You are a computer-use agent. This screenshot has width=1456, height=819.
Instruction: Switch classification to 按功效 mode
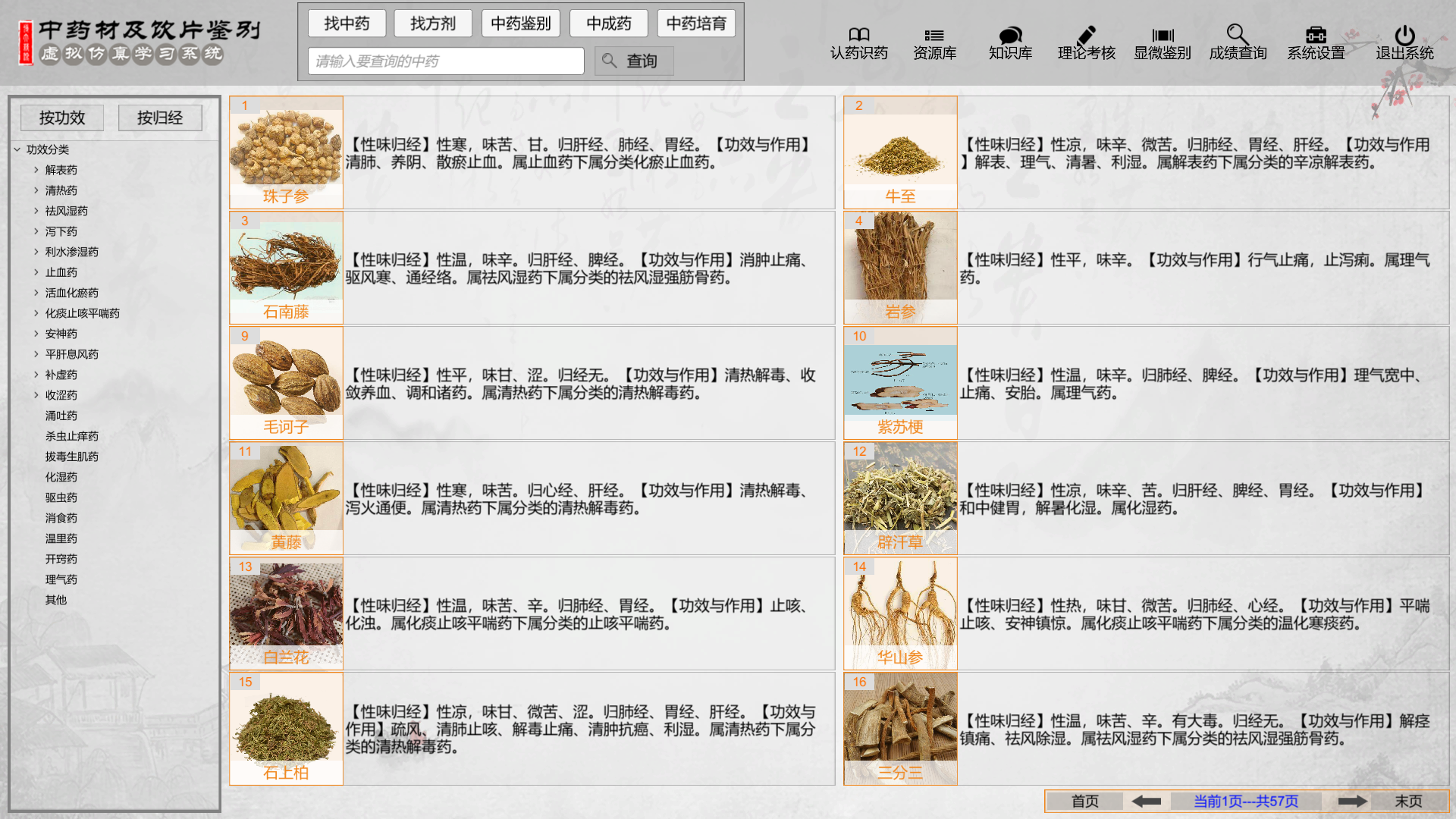[62, 117]
